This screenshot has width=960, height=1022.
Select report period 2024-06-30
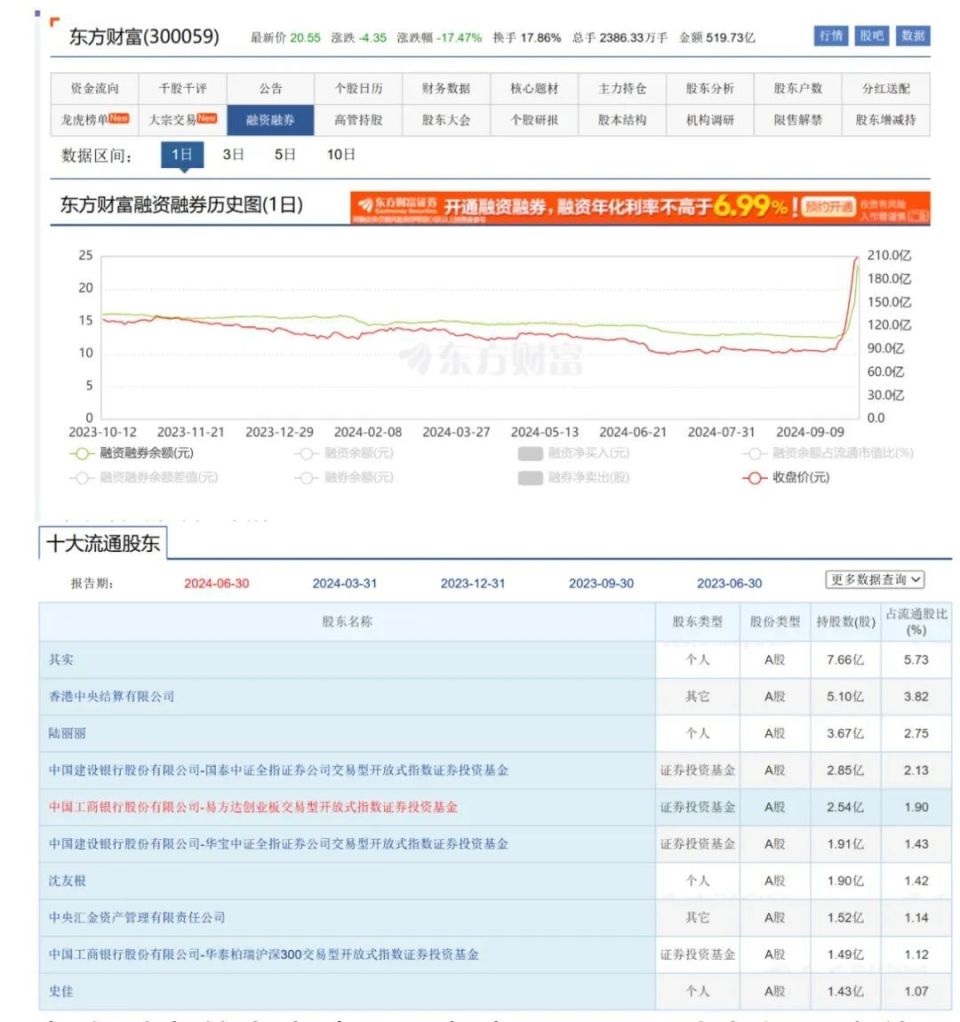pos(216,583)
